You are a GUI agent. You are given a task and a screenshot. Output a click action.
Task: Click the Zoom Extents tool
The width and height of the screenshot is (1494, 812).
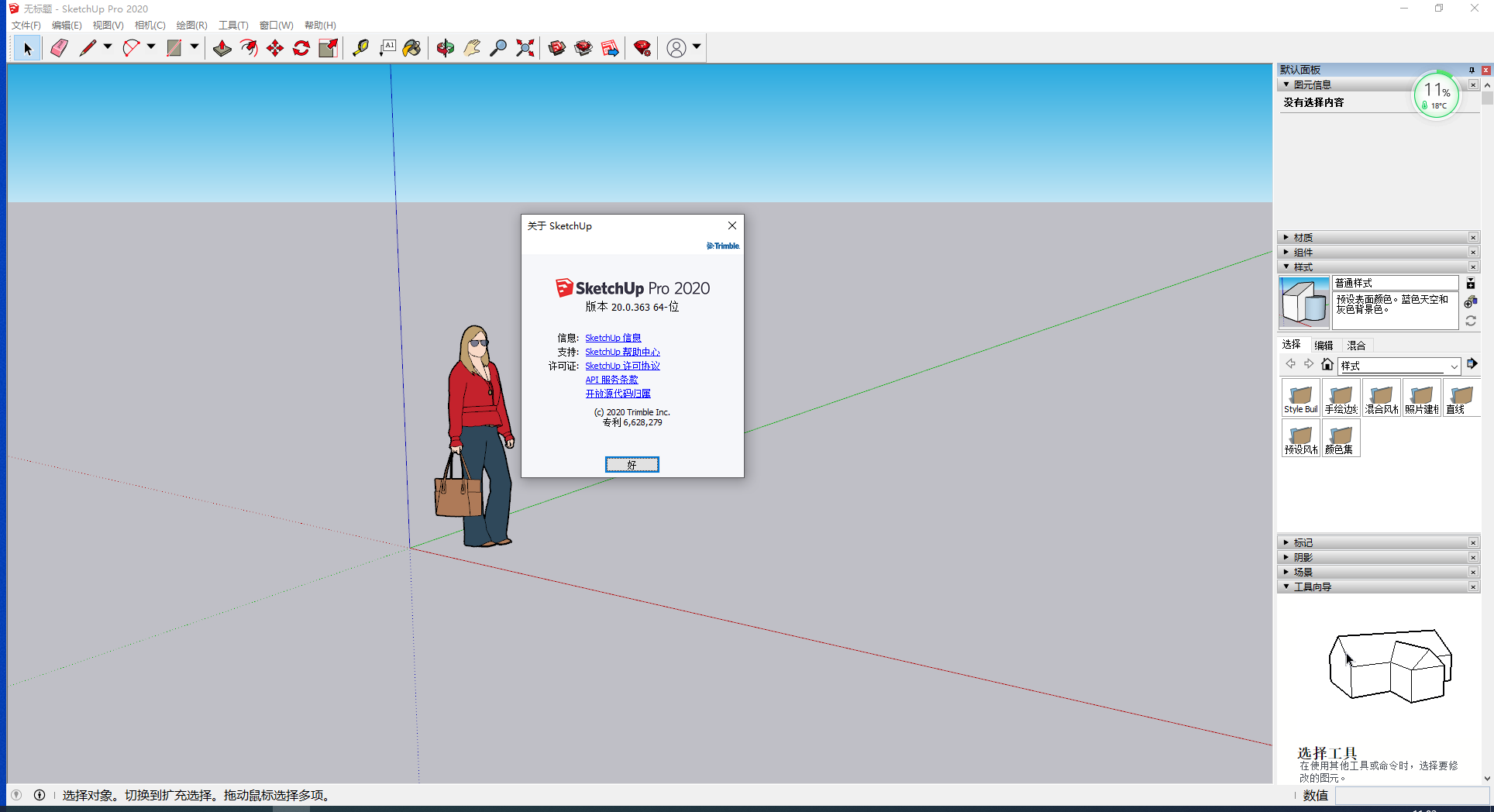pos(525,48)
